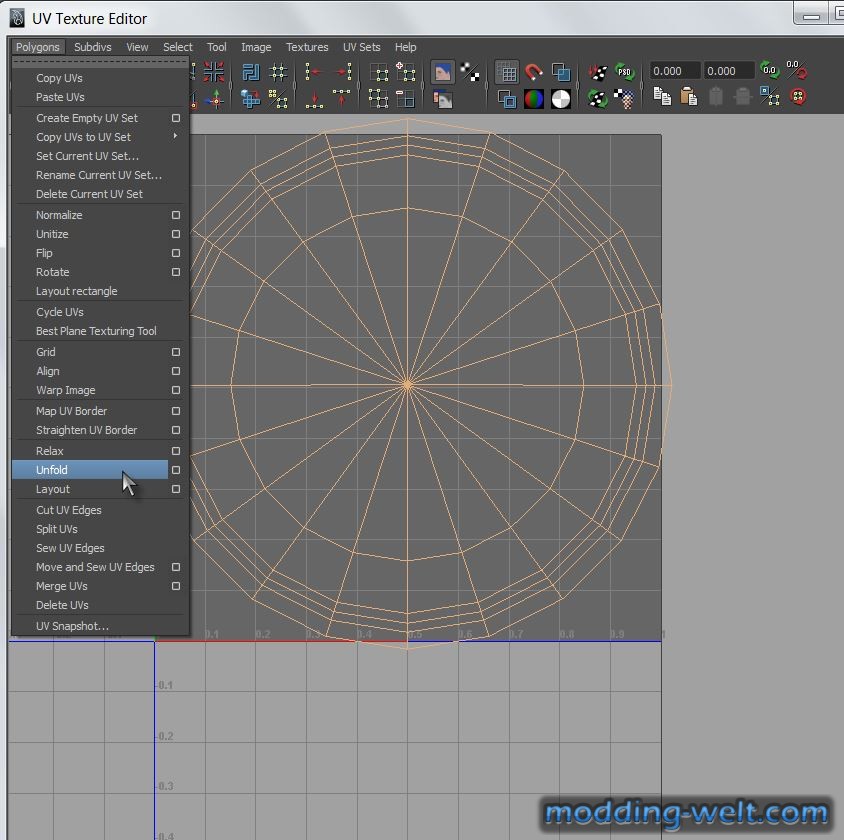Screen dimensions: 844x840
Task: Click the four inward red arrows grid icon
Action: coord(214,72)
